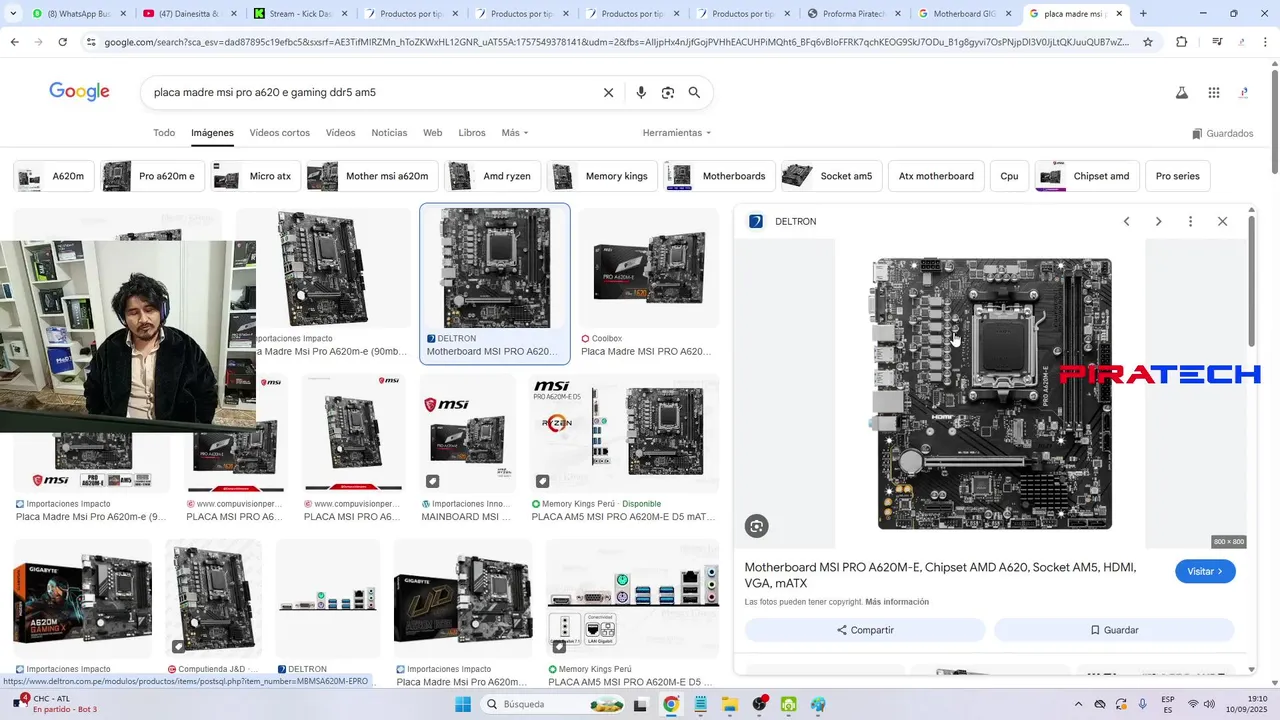Open taskbar Búsqueda search box

(552, 704)
